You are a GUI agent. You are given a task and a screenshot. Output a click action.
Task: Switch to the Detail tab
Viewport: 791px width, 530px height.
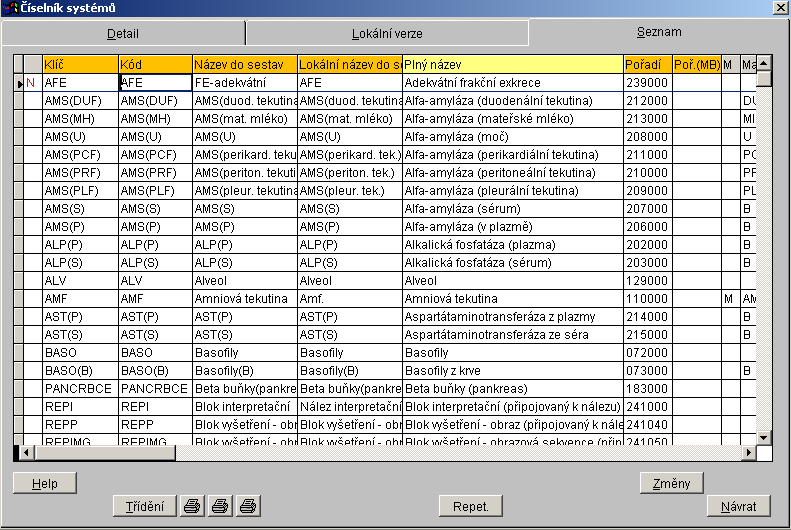point(123,34)
